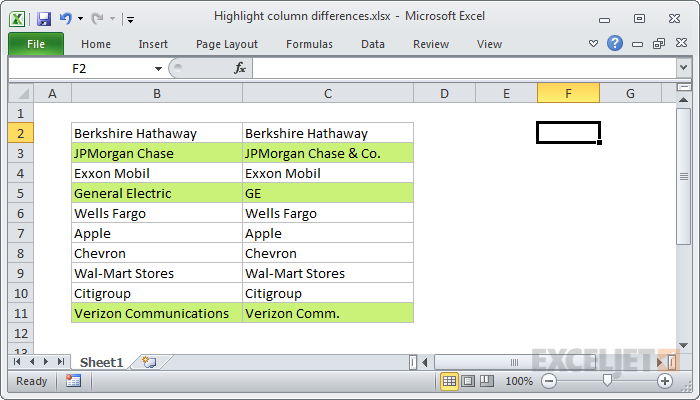Switch to the Insert ribbon tab

click(153, 44)
